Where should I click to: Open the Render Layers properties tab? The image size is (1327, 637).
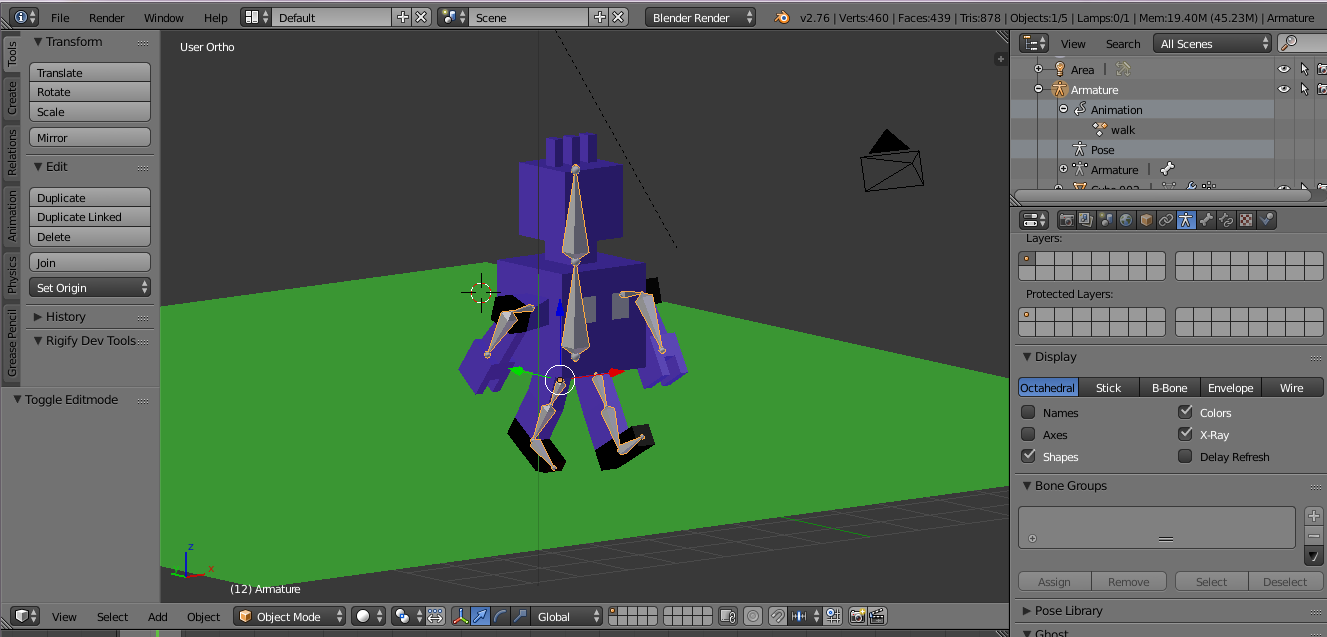[x=1087, y=220]
